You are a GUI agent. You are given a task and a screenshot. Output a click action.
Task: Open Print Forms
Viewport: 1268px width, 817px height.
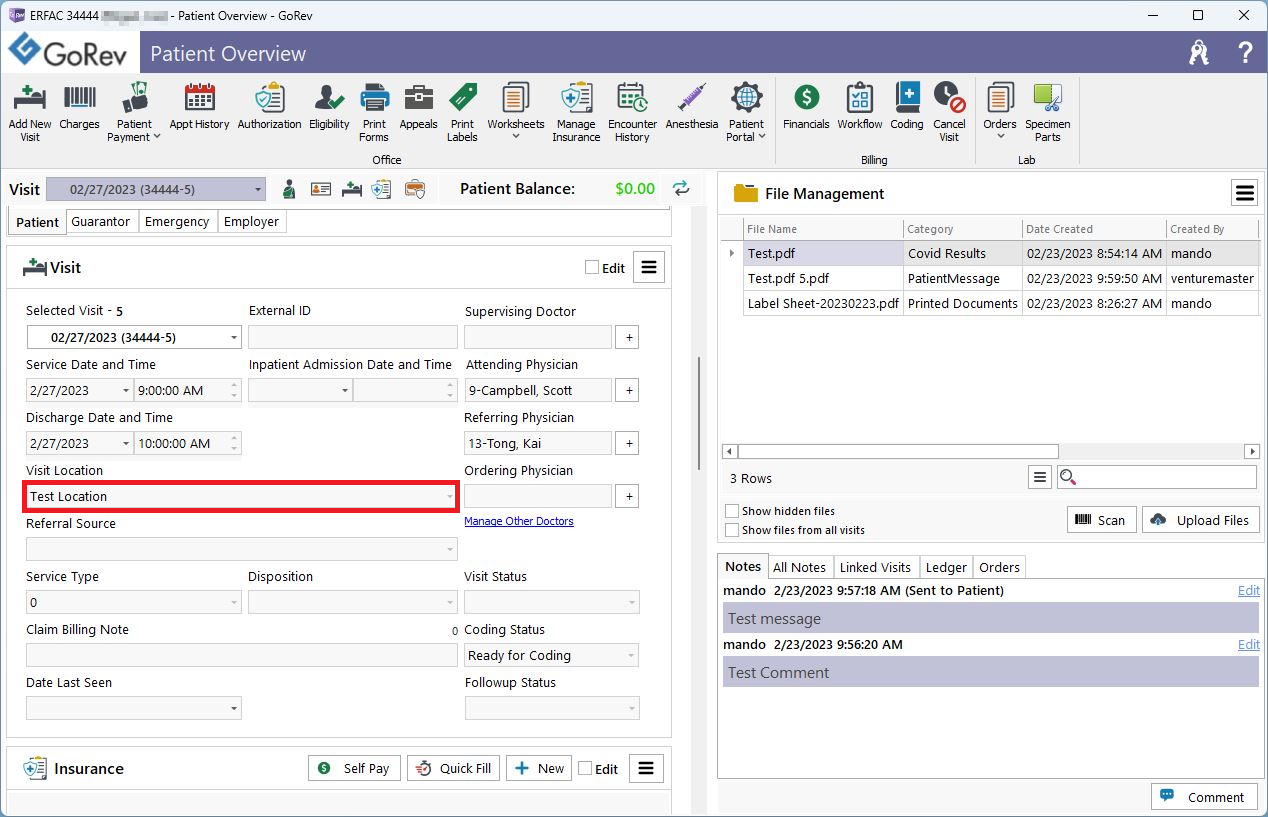point(374,112)
